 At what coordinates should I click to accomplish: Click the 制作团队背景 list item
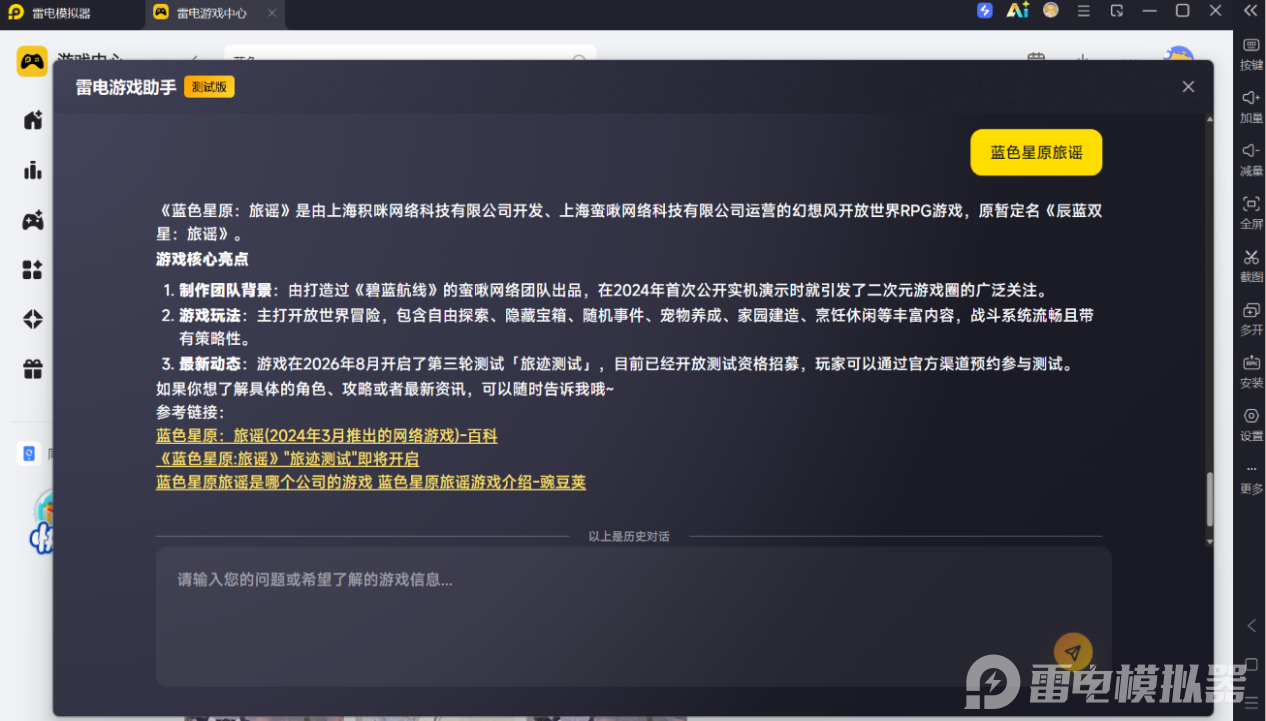point(611,291)
